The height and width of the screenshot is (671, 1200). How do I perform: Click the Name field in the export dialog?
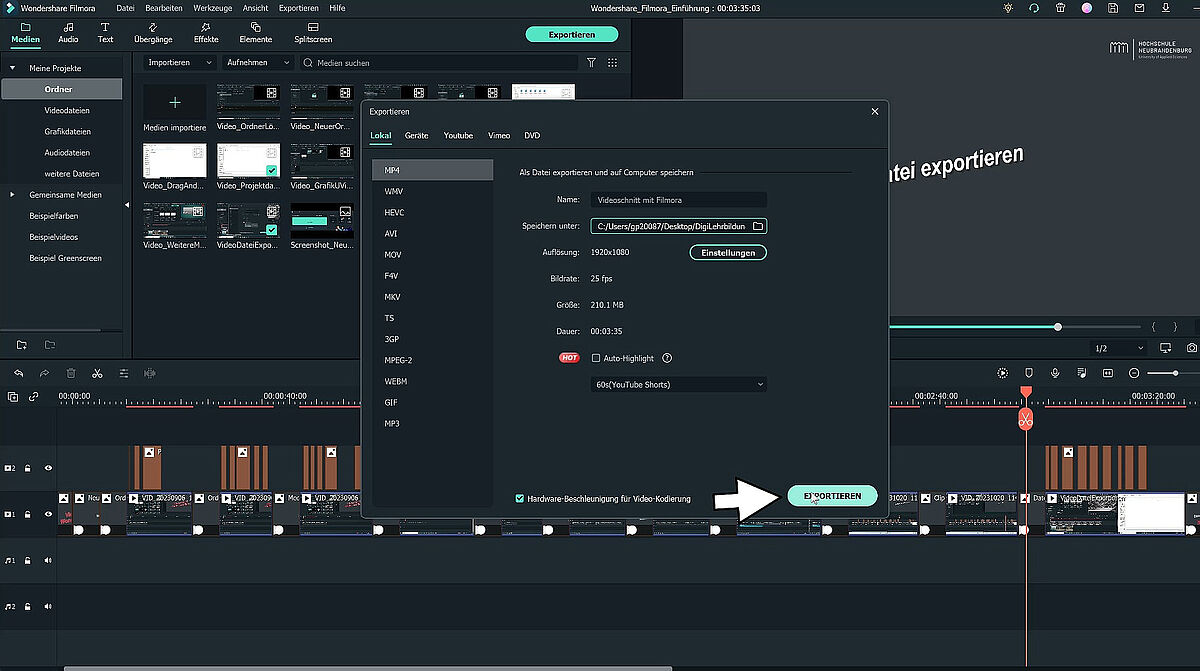[x=679, y=200]
